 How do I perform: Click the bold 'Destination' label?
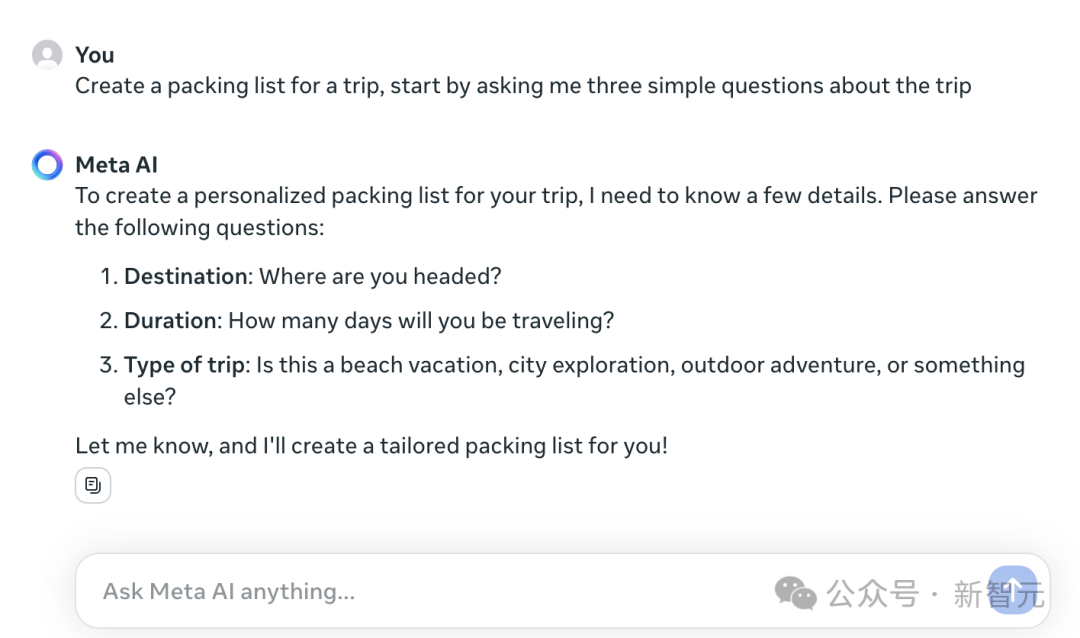coord(185,276)
